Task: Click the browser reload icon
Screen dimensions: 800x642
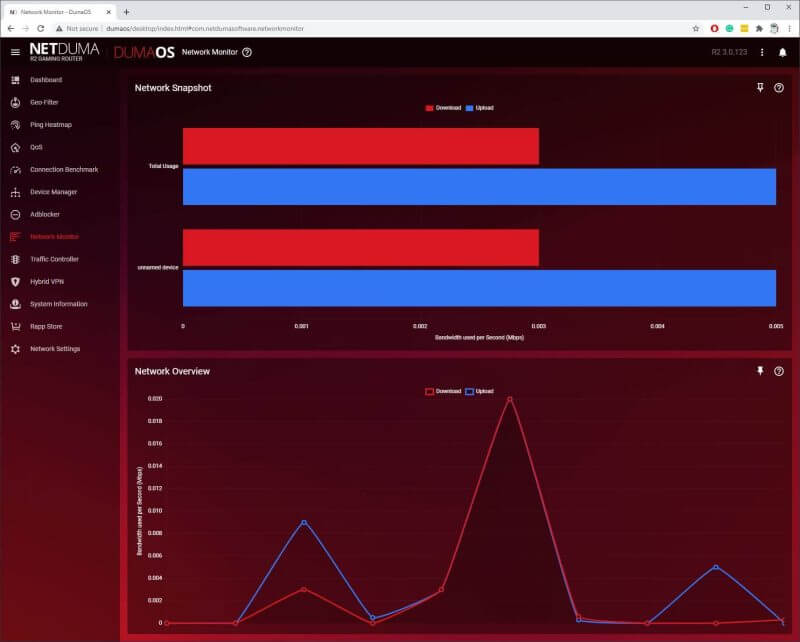Action: [40, 29]
